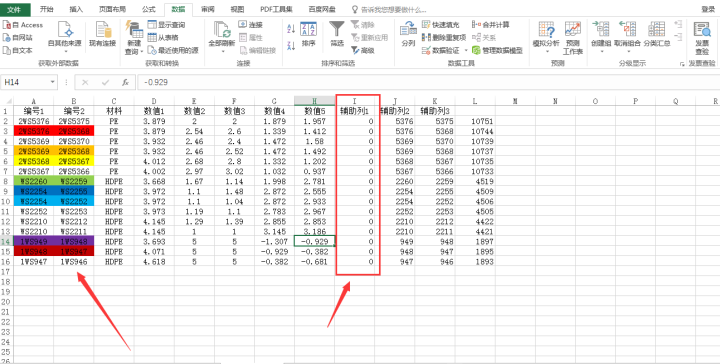
Task: Click the 快速填充 flash fill icon
Action: (x=426, y=25)
